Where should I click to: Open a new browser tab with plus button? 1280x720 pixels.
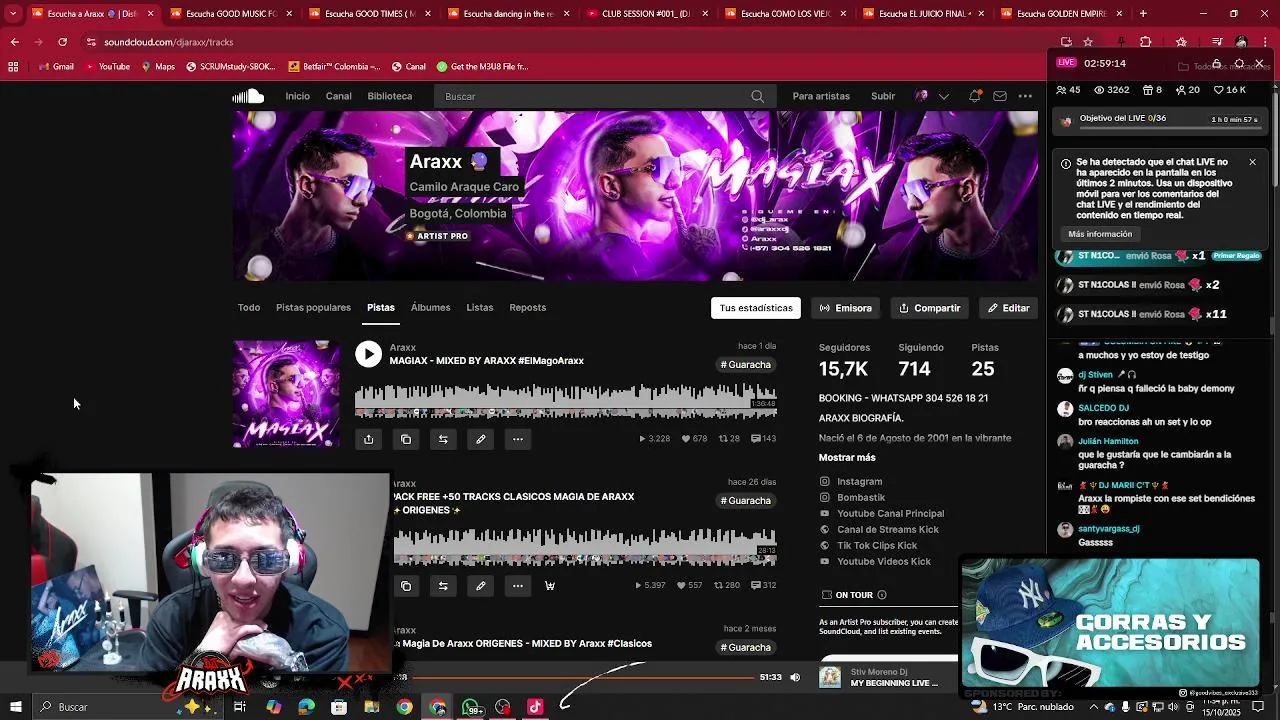click(x=1143, y=14)
